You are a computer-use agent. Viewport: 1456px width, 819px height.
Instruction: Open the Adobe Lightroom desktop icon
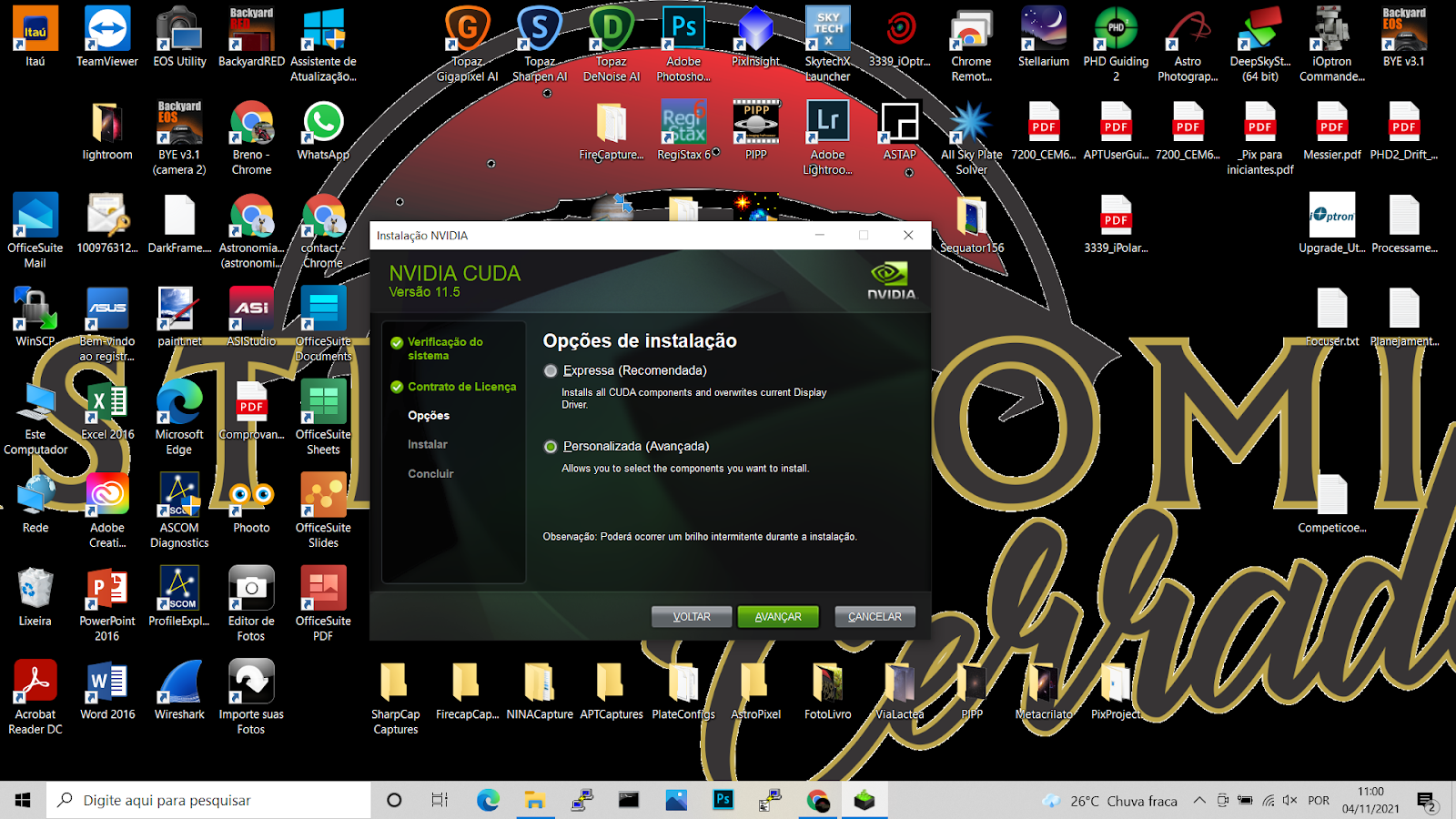pos(828,137)
